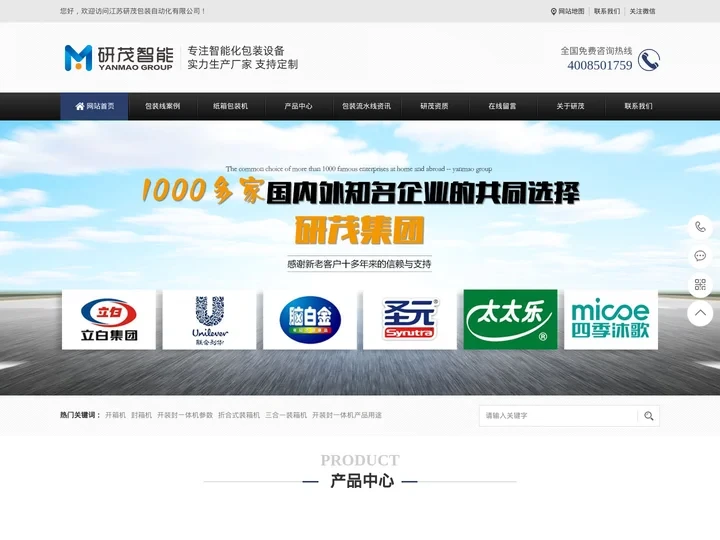Open the 包装线案例 menu item

pyautogui.click(x=163, y=106)
